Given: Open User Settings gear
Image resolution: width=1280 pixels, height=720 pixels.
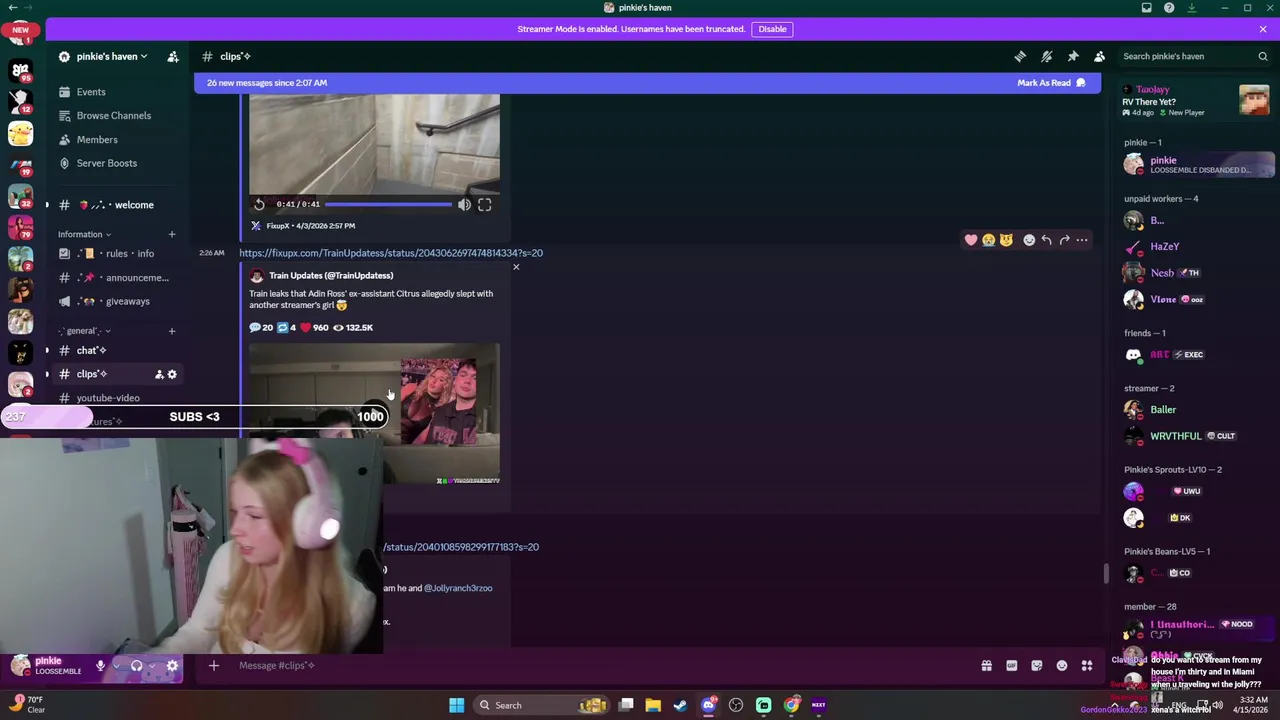Looking at the screenshot, I should [172, 666].
